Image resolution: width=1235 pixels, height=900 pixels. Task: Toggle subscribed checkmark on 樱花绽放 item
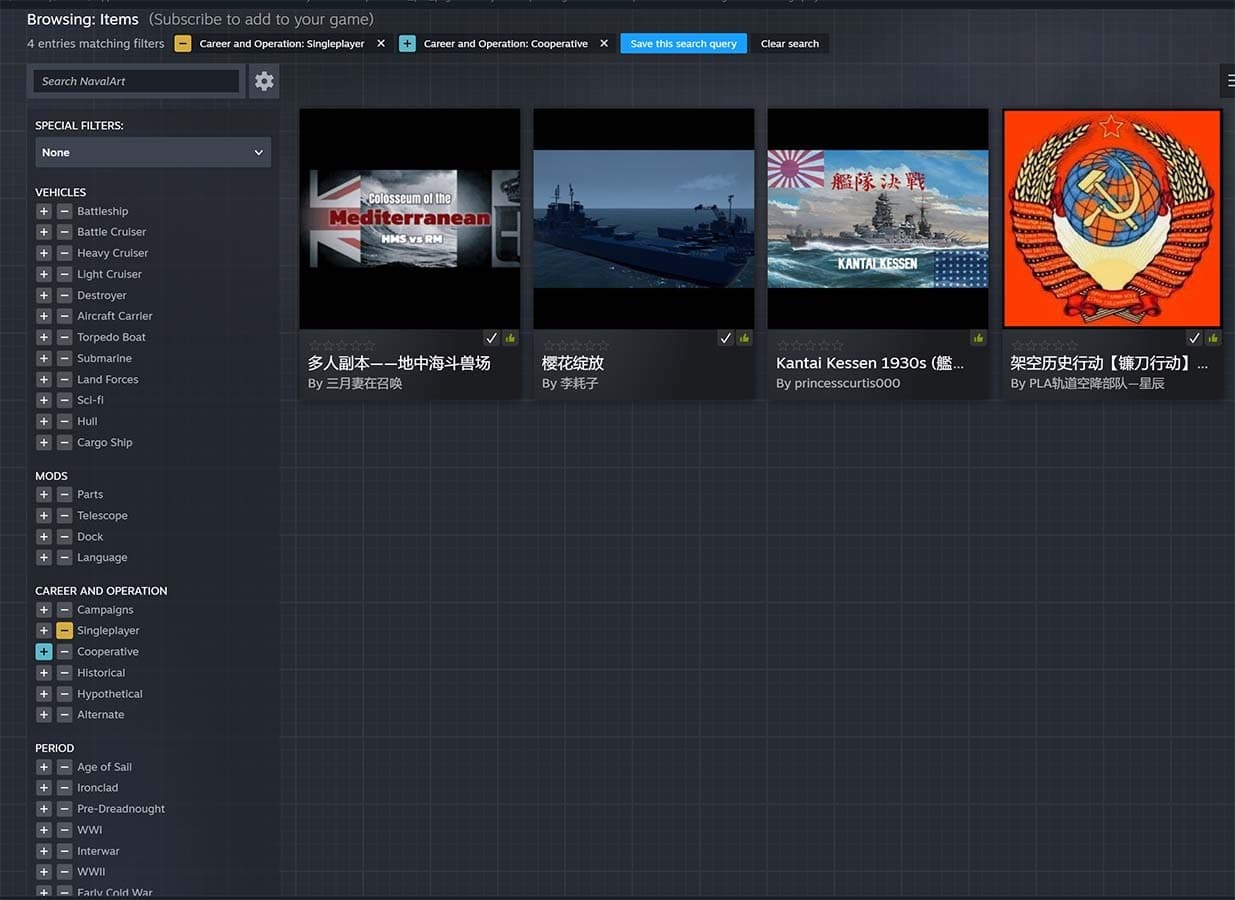tap(725, 338)
